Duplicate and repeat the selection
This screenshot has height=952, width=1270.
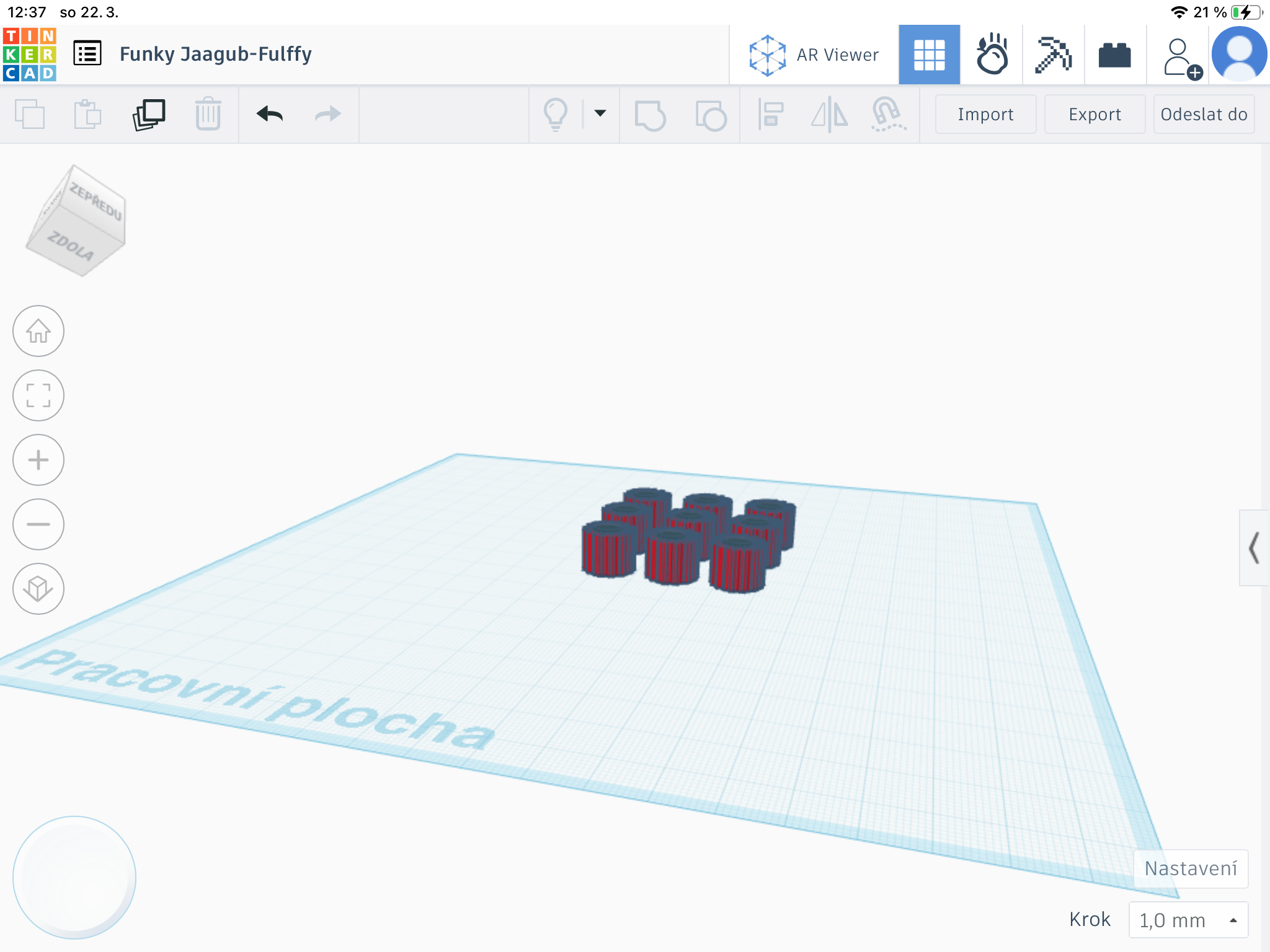pyautogui.click(x=149, y=114)
